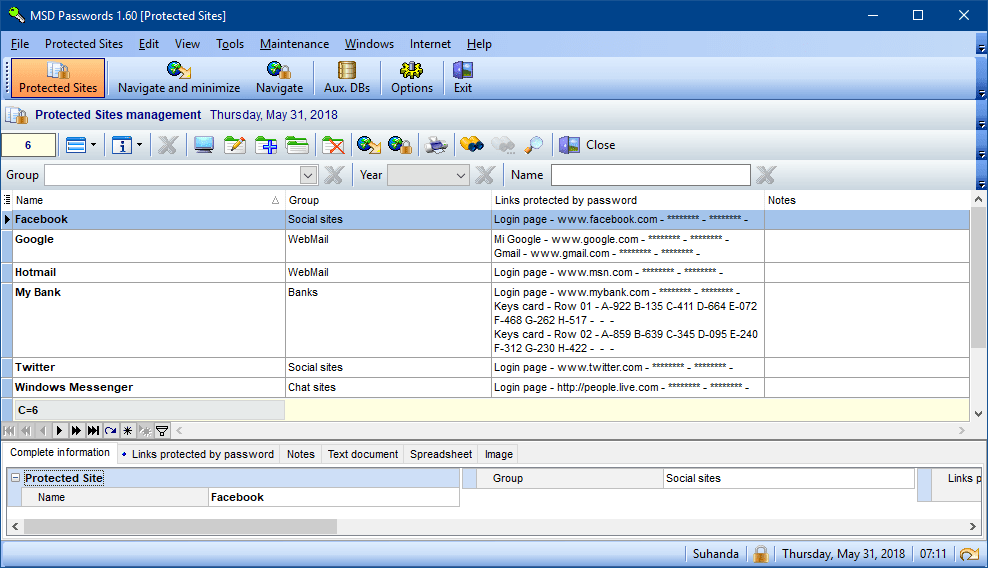Open the view mode list icon
Screen dimensions: 988x568
76,145
